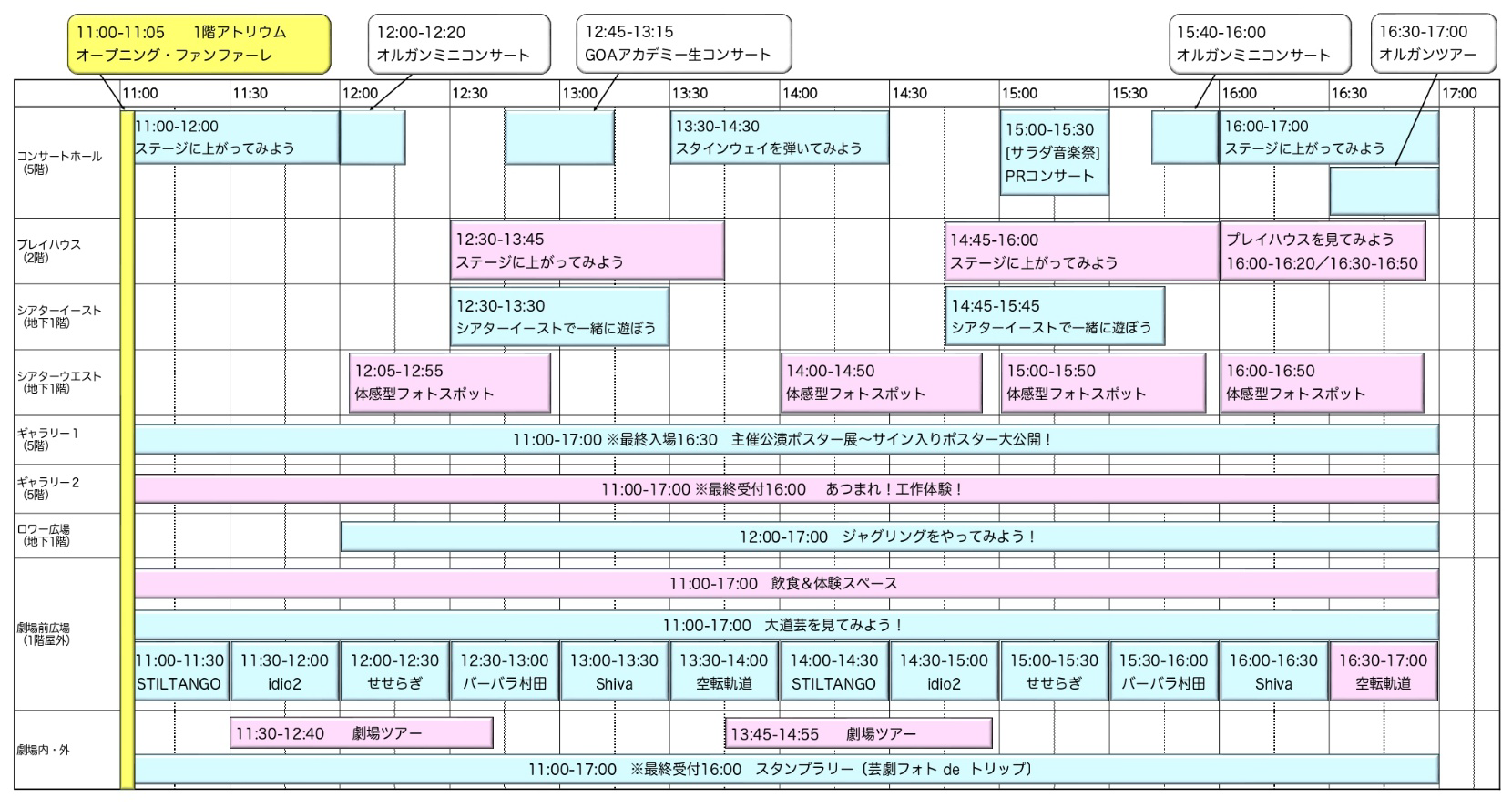
Task: Click the ギャラリー1 (5階) row label
Action: tap(47, 440)
